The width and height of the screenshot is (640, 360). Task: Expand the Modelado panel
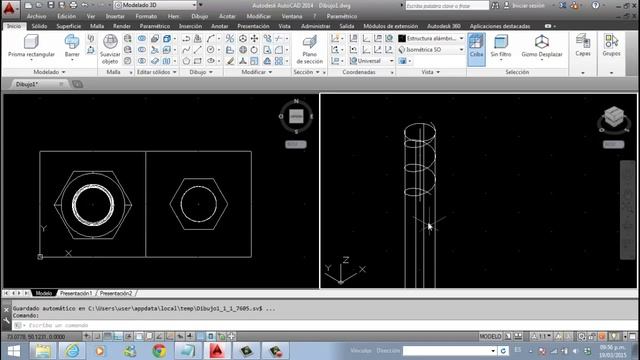point(49,72)
